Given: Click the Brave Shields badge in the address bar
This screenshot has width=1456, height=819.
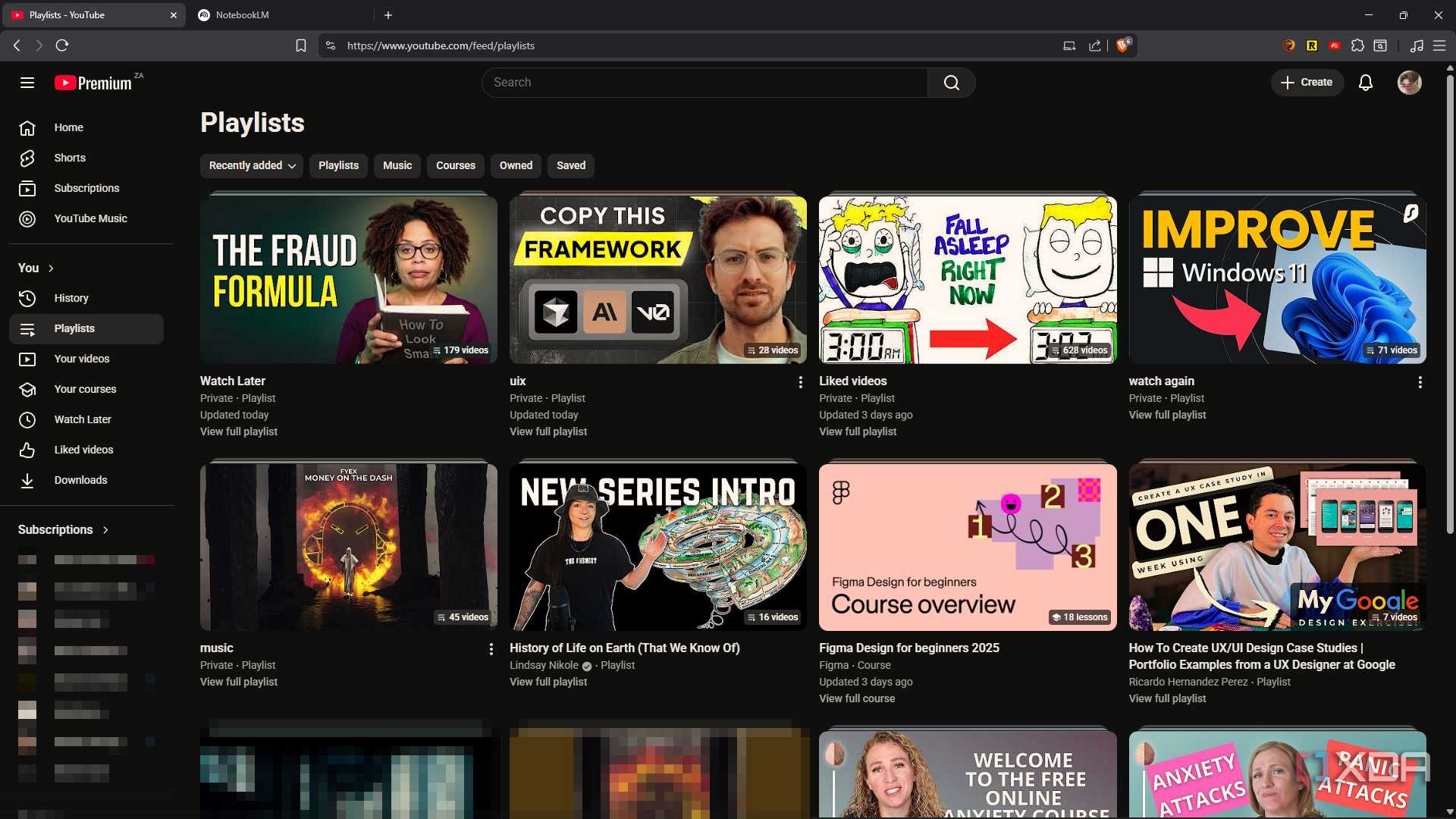Looking at the screenshot, I should pos(1122,45).
